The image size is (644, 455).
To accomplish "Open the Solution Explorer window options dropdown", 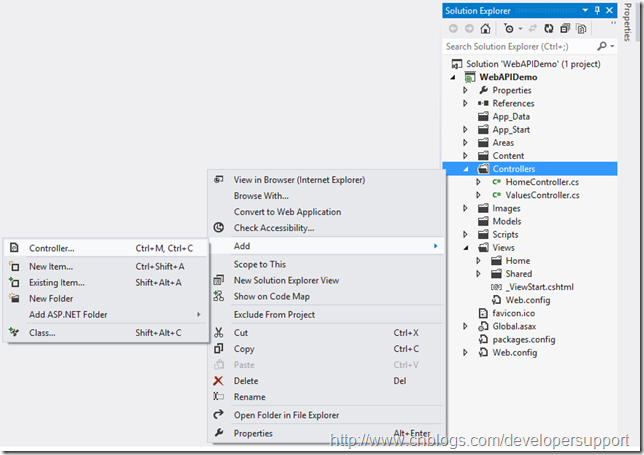I will (585, 10).
